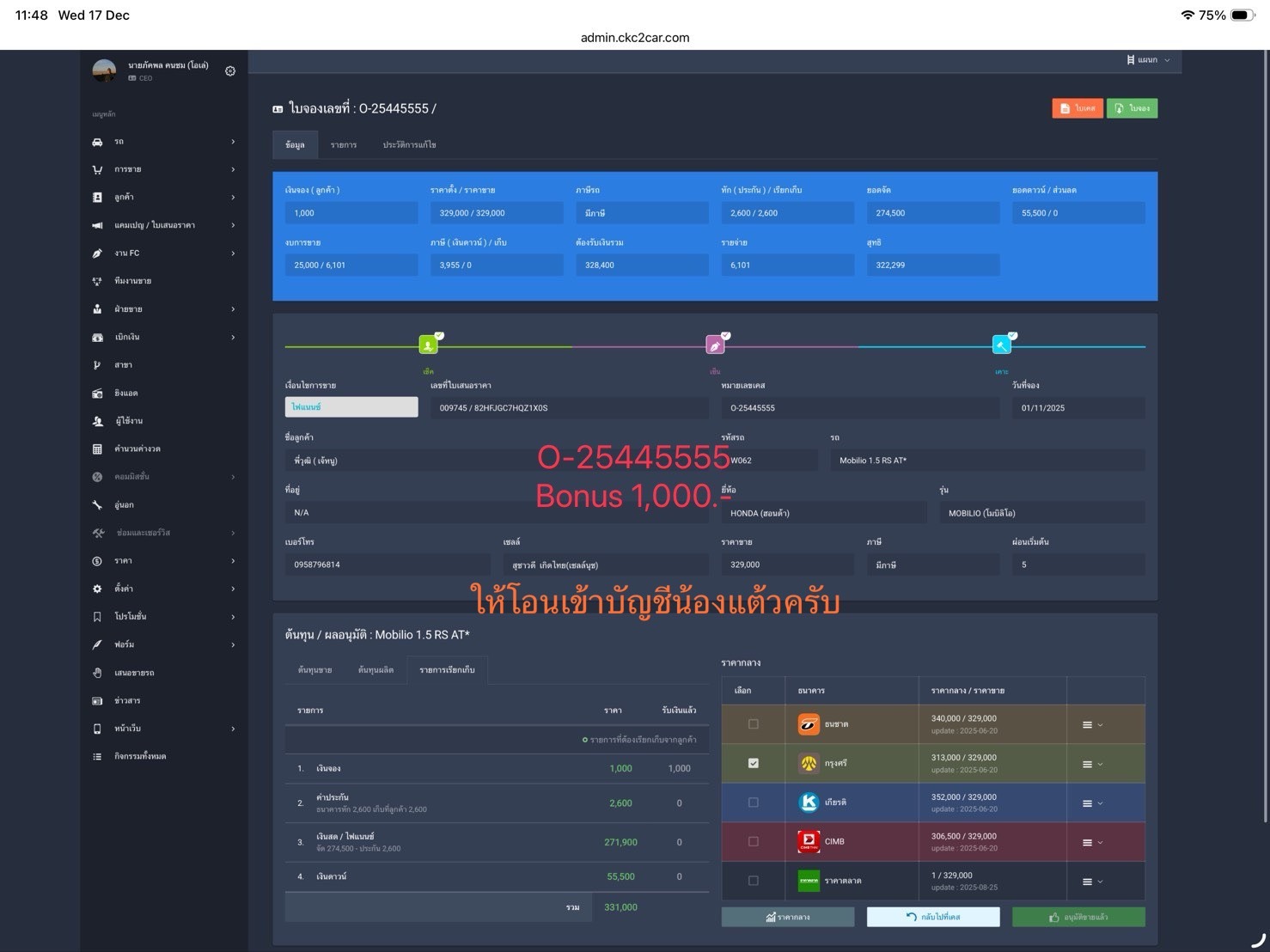The width and height of the screenshot is (1270, 952).
Task: Click the phone number field 0958796814
Action: pos(388,564)
